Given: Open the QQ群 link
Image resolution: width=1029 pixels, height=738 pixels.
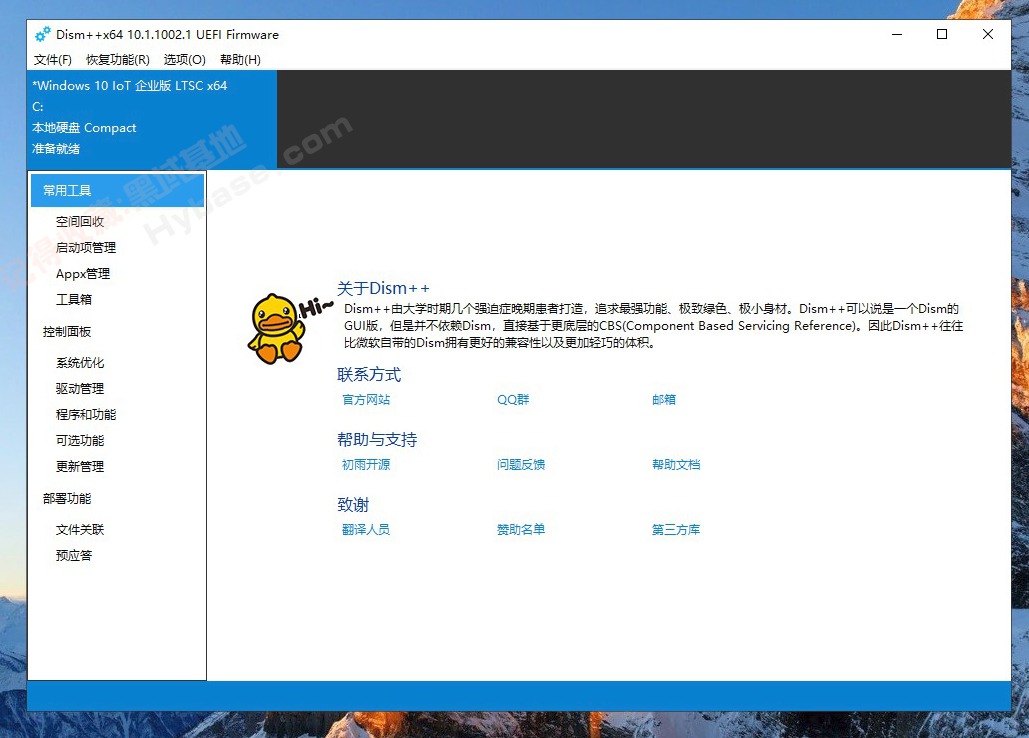Looking at the screenshot, I should (x=513, y=400).
